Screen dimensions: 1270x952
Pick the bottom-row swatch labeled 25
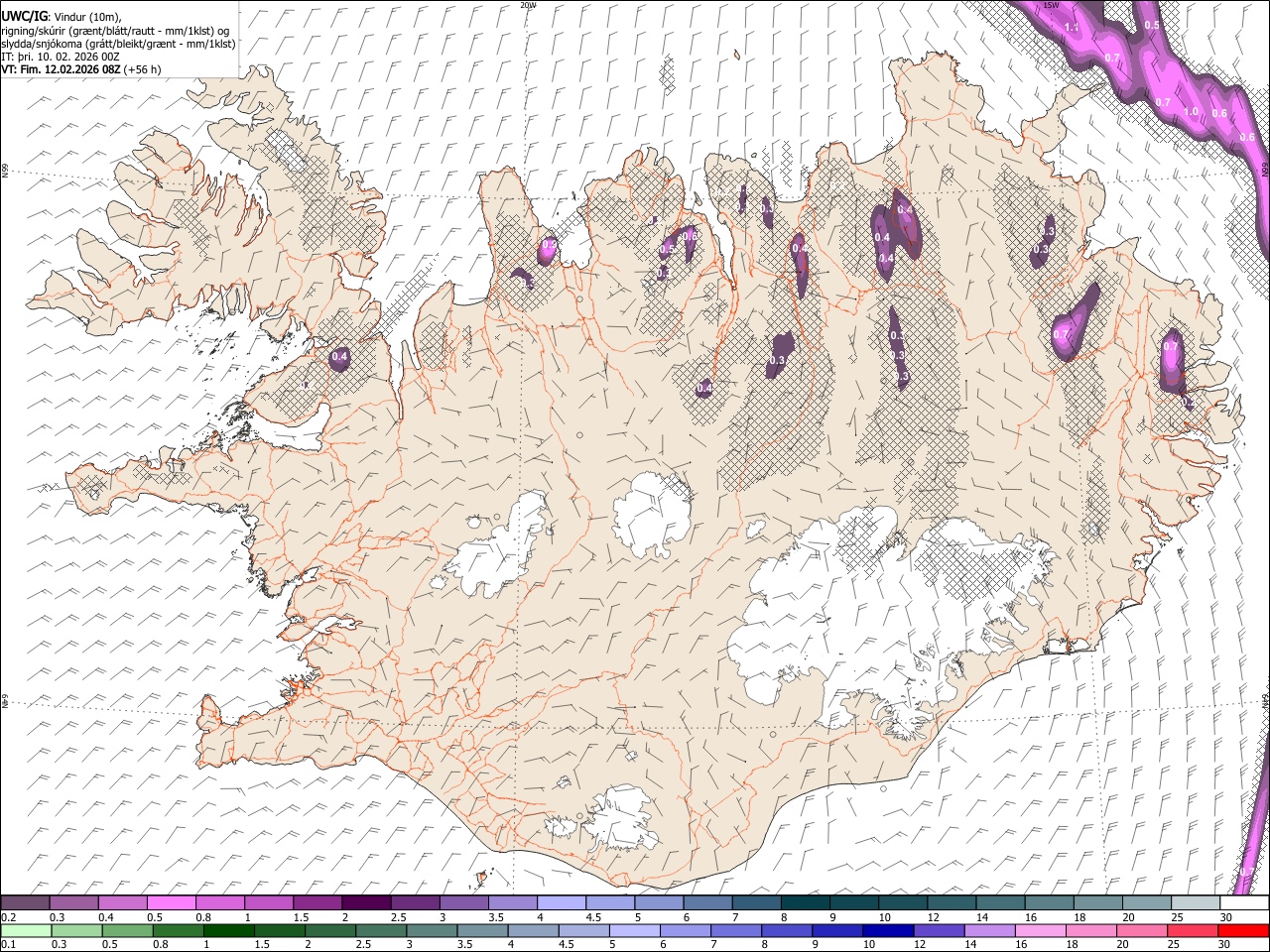1192,930
